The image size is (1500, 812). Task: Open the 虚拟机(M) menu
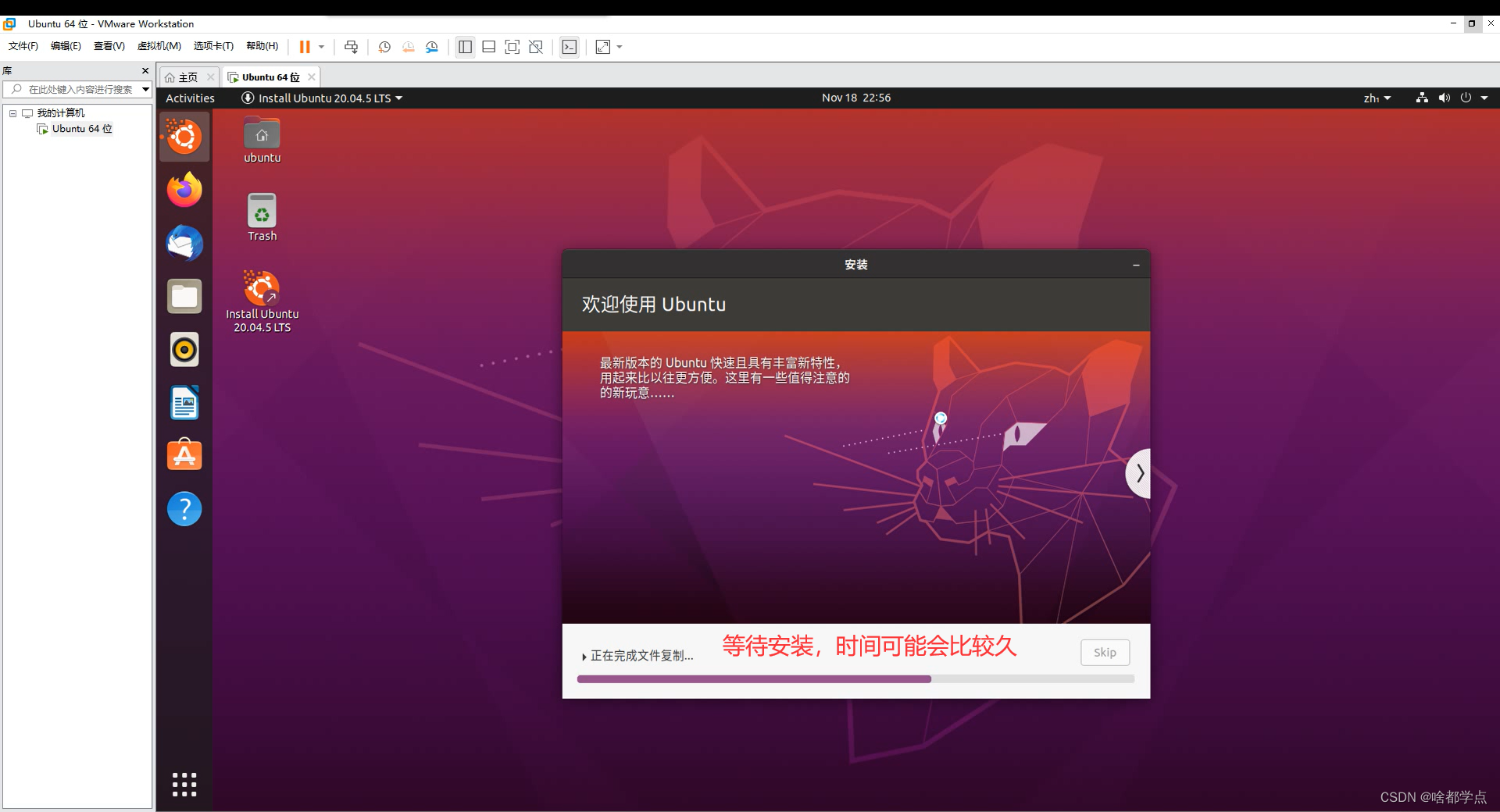[159, 46]
